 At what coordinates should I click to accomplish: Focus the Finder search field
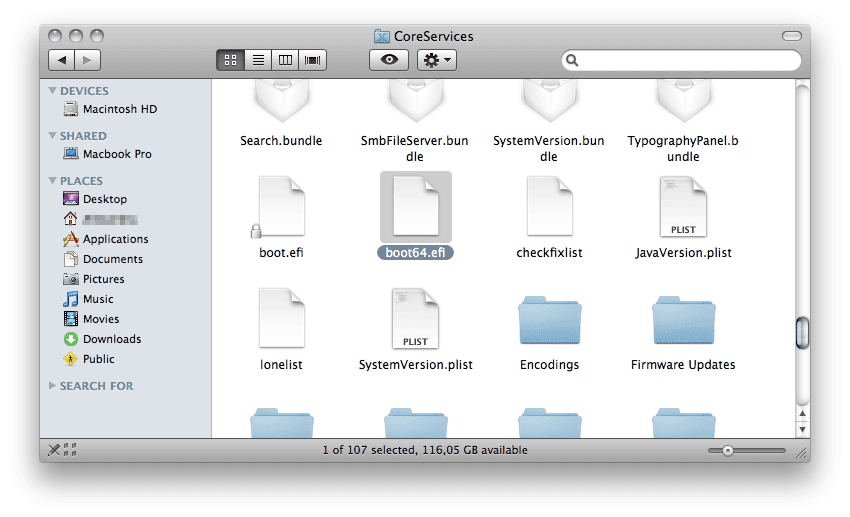[681, 60]
